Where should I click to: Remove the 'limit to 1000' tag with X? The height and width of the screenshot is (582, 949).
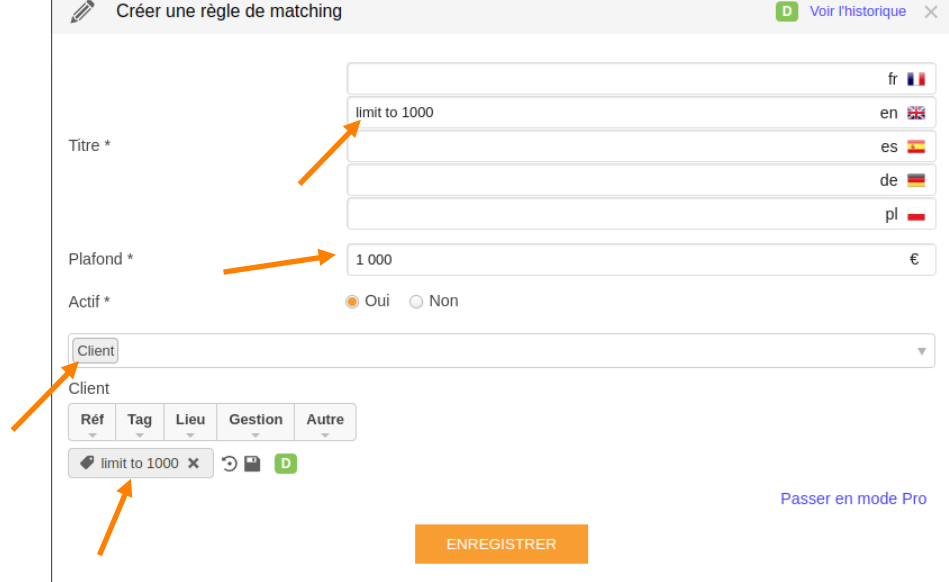(194, 463)
